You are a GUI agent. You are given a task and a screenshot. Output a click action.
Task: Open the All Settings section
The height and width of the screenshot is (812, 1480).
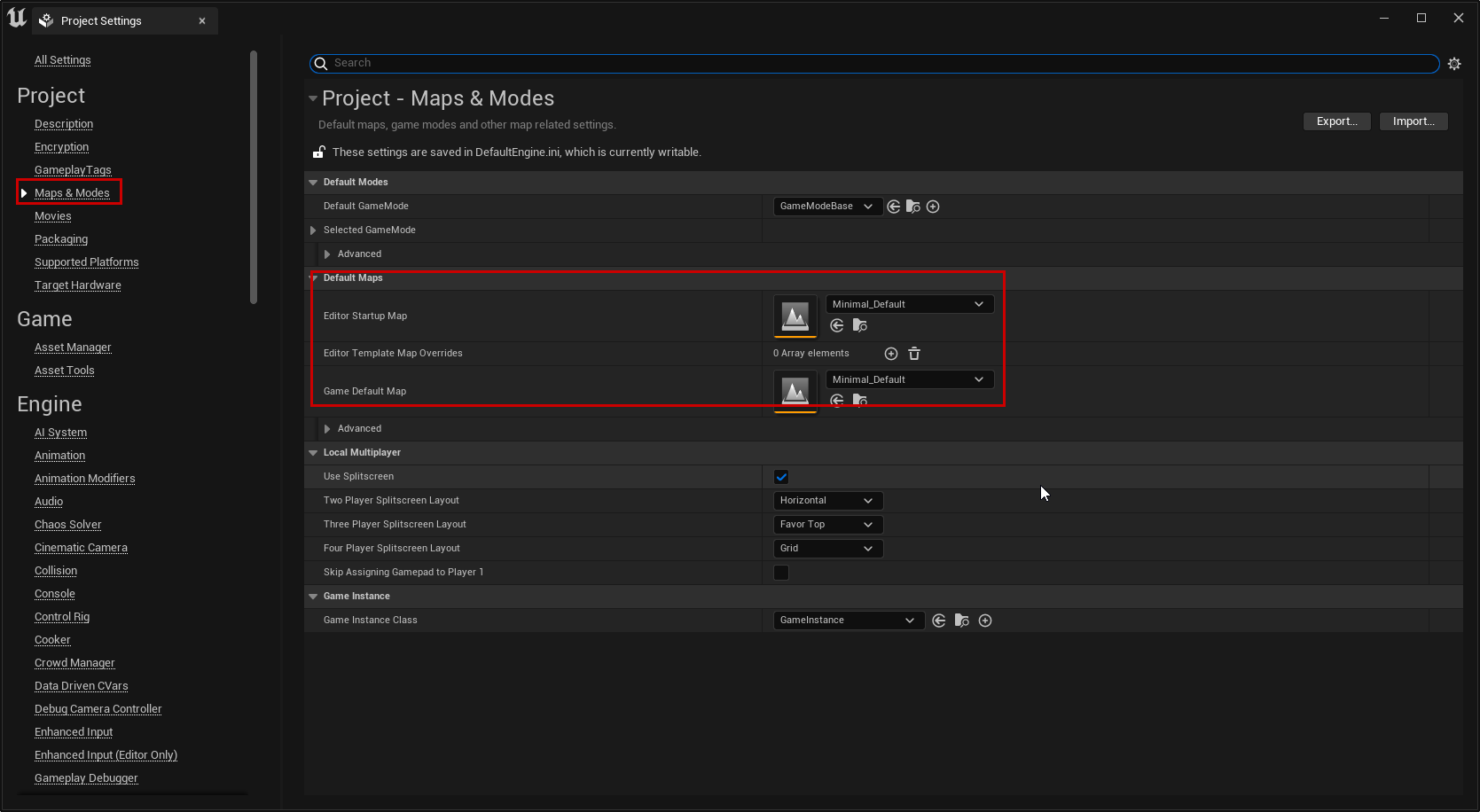pos(62,59)
